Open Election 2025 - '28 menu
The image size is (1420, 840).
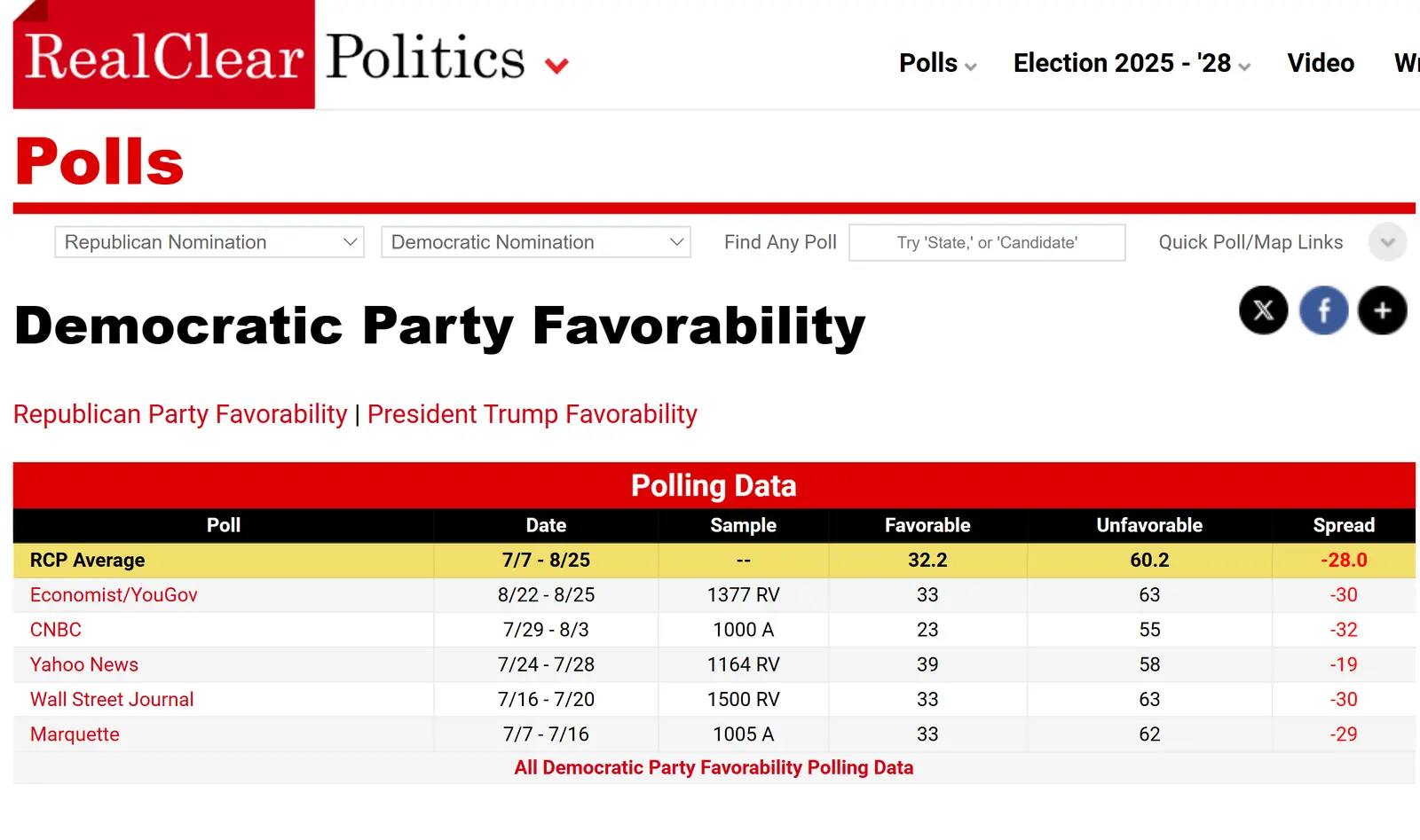1132,63
